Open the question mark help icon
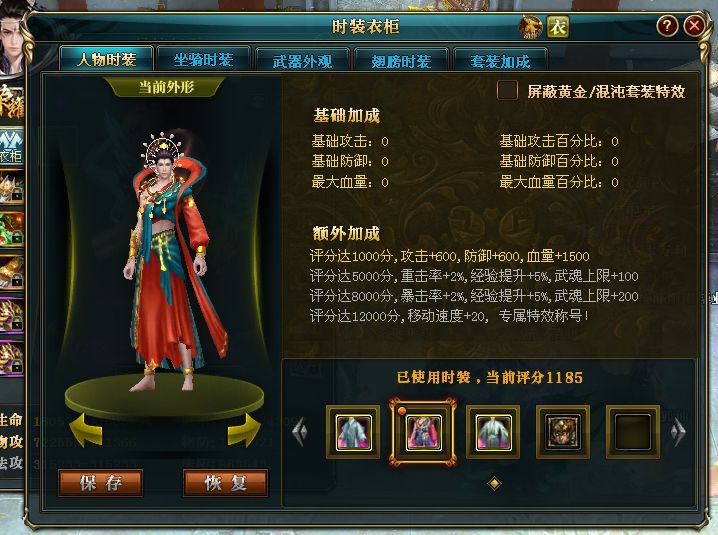Screen dimensions: 718x535 (x=667, y=26)
